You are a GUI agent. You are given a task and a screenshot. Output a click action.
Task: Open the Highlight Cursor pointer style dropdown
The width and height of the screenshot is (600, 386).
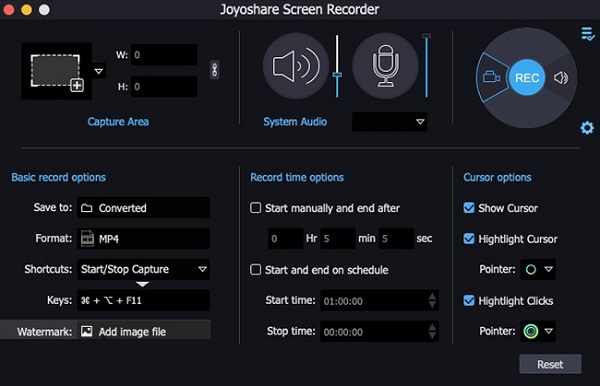538,269
